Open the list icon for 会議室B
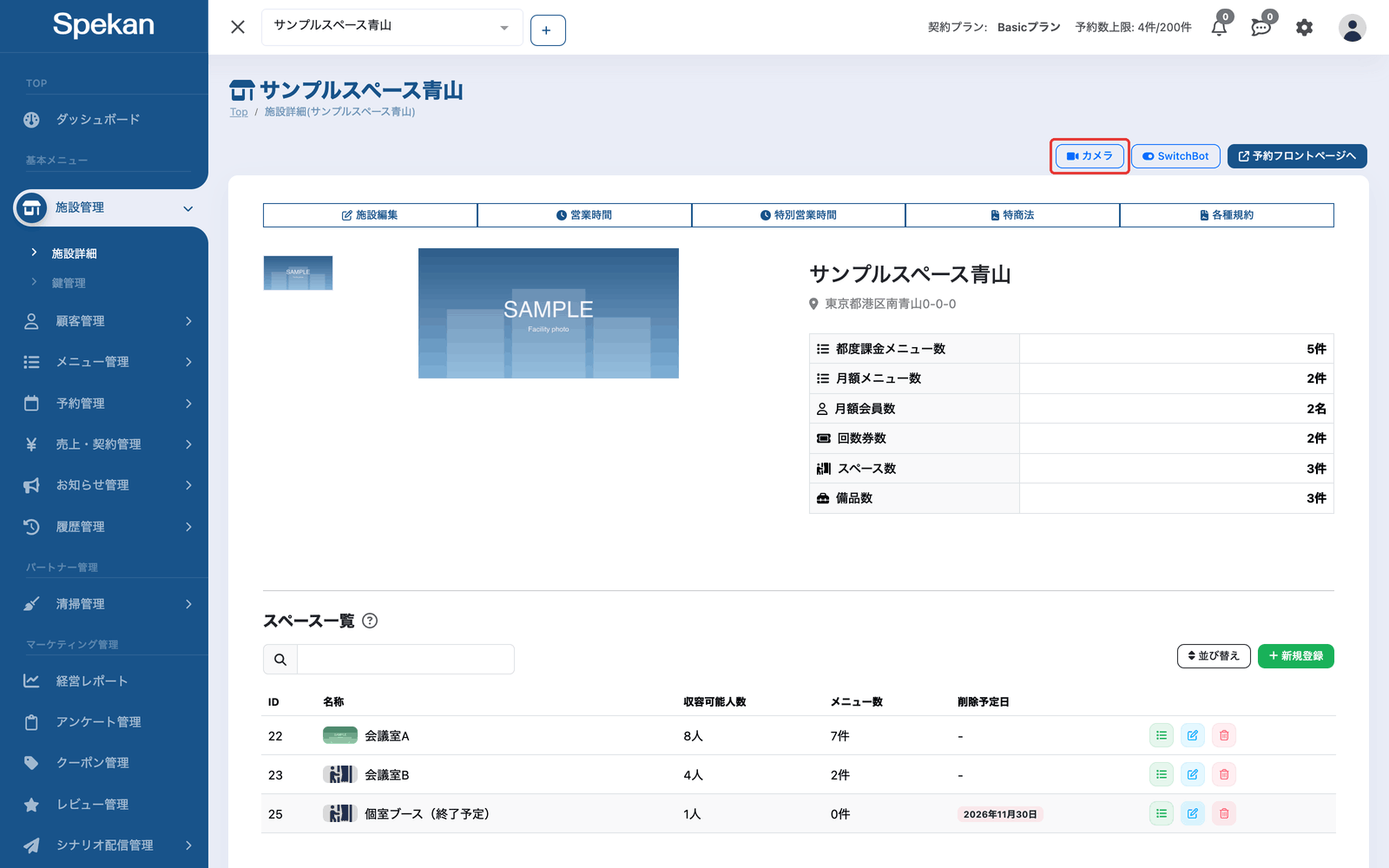 [1162, 774]
